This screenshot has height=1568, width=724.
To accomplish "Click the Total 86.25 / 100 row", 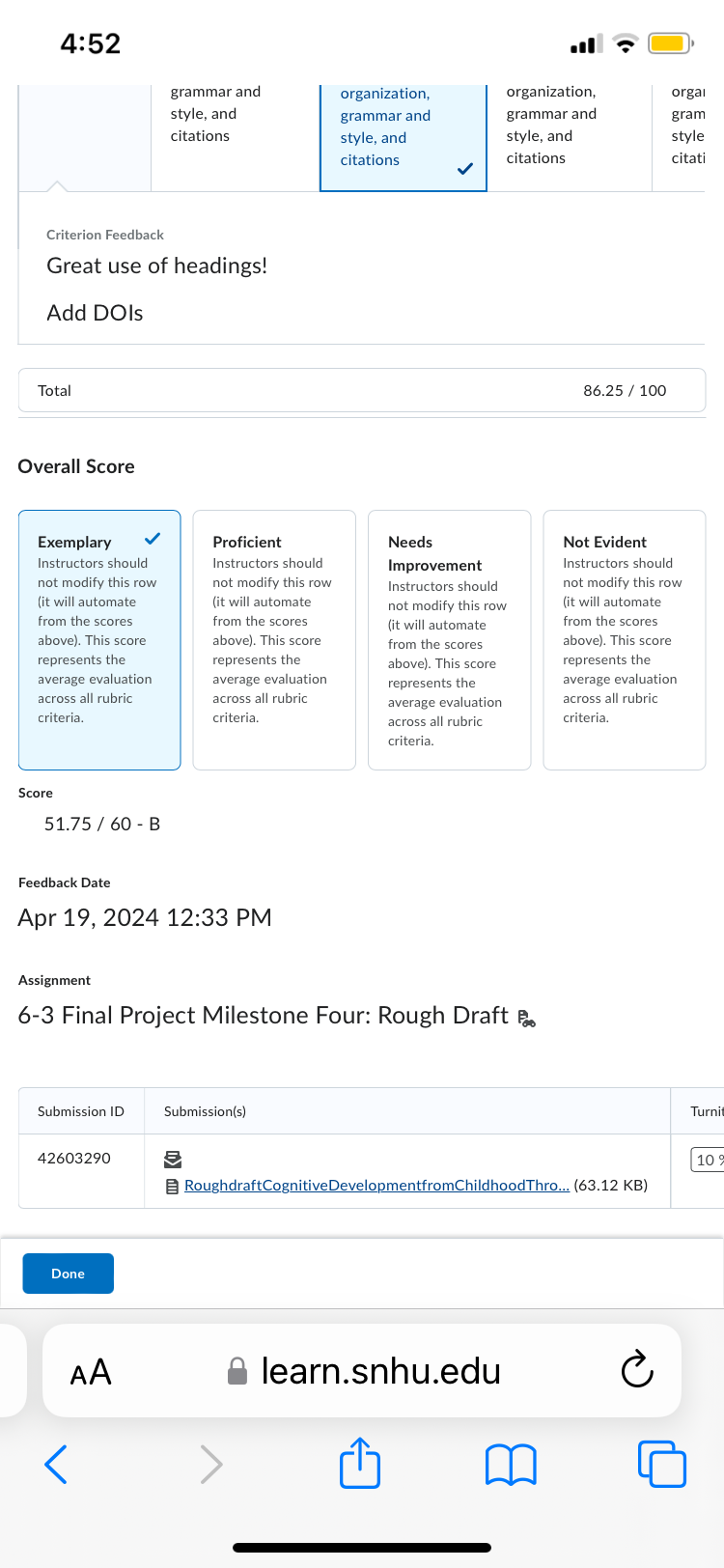I will 362,390.
